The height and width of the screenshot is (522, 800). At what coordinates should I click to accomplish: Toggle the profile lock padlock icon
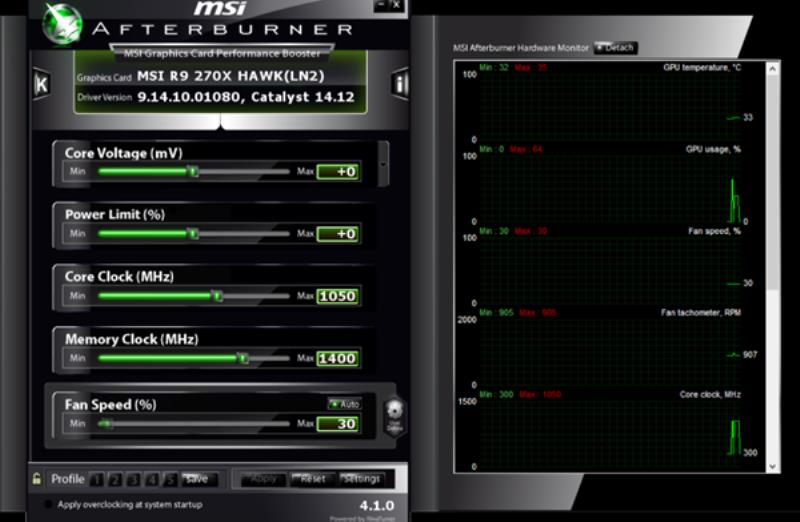[x=36, y=479]
